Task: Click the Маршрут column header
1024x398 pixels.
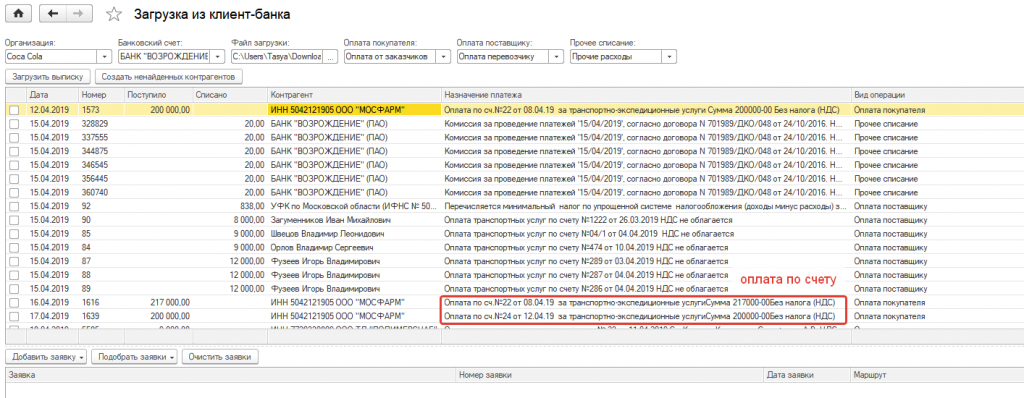Action: pos(937,375)
